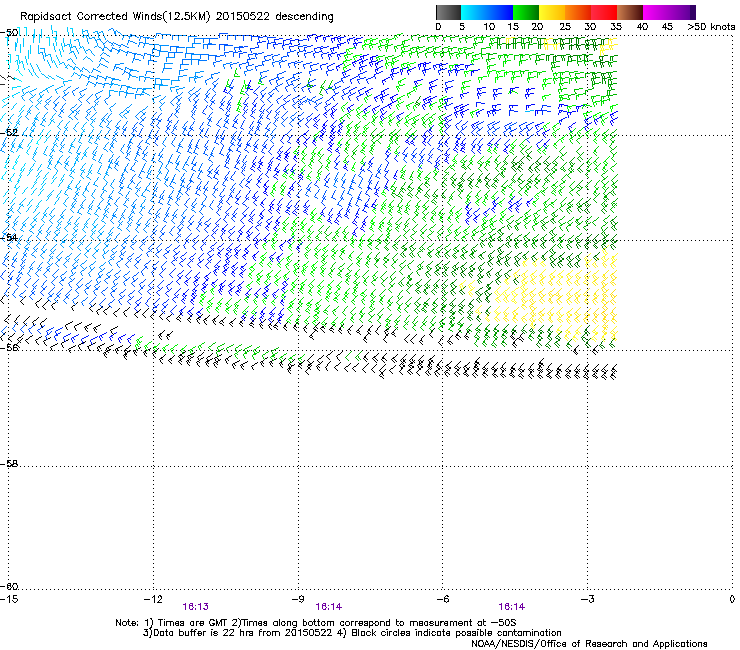Click the longitude label '-15'
This screenshot has width=740, height=650.
[x=9, y=599]
